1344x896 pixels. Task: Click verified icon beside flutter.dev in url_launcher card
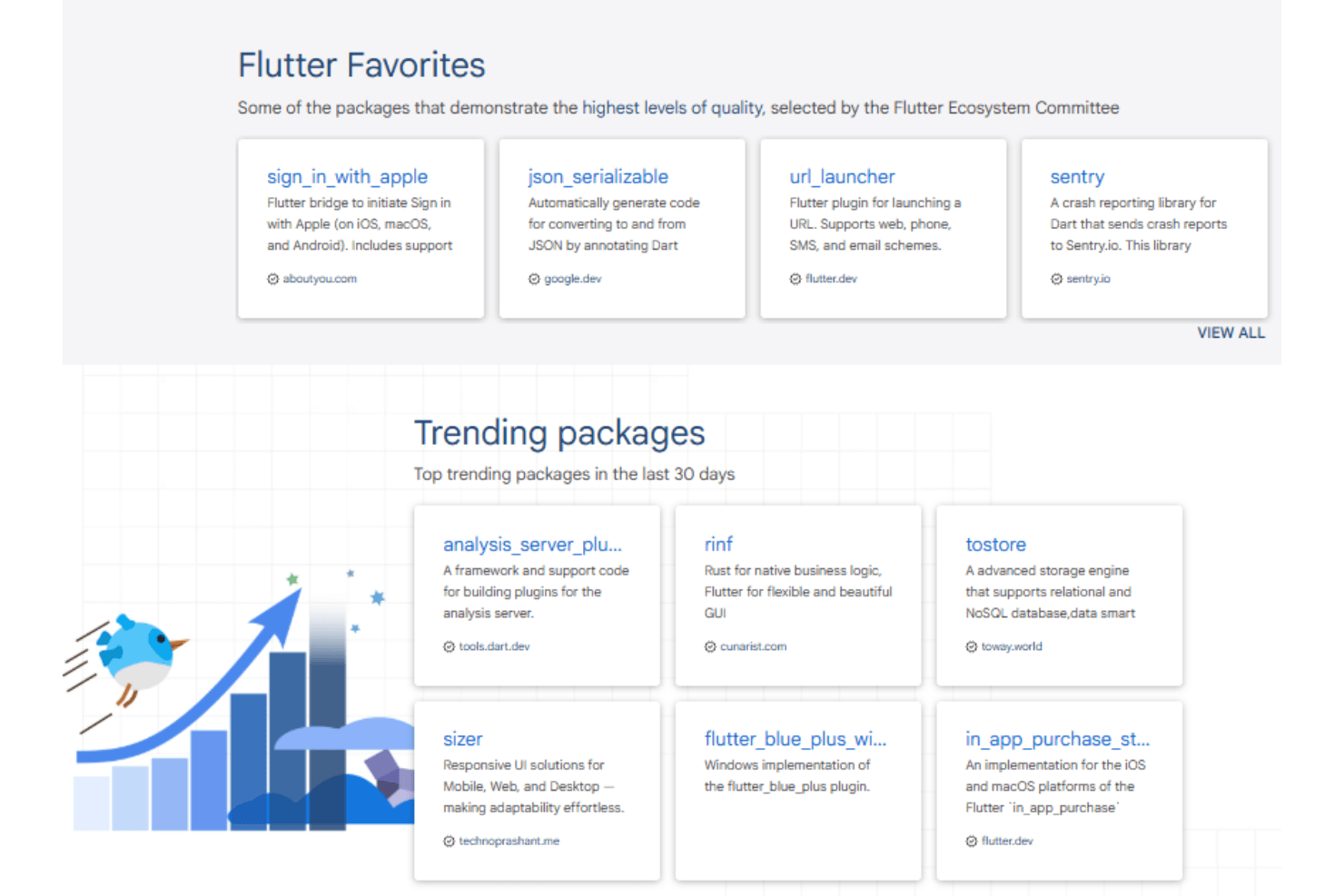pos(796,279)
